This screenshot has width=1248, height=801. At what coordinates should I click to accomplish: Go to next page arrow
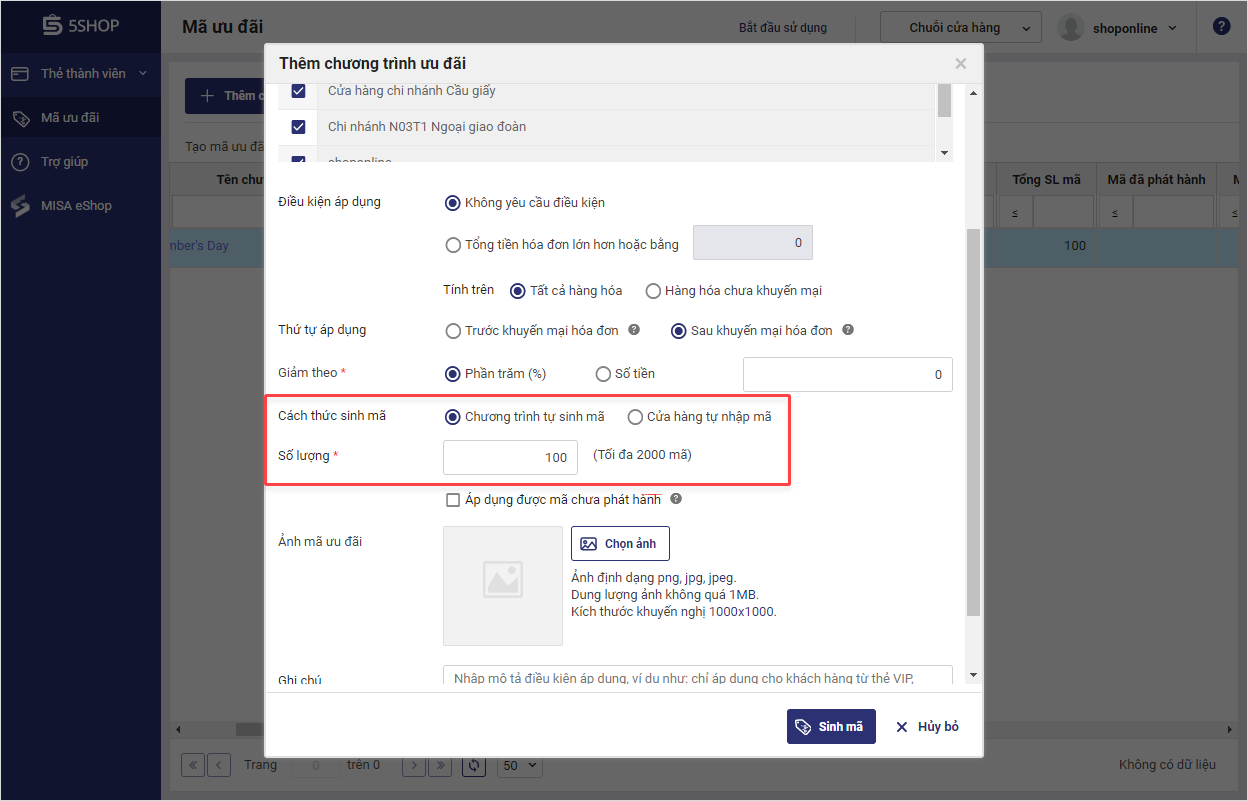[x=414, y=766]
